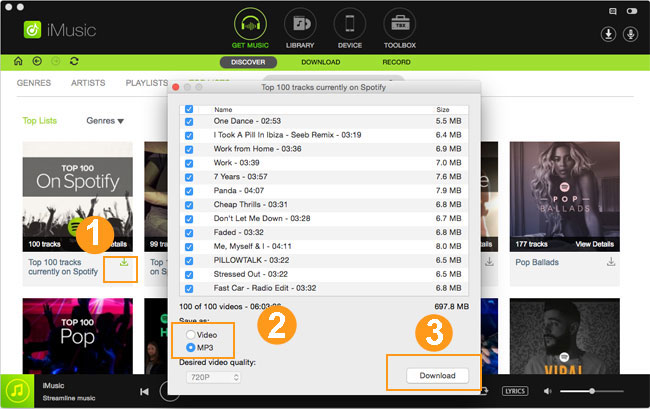650x409 pixels.
Task: Uncheck the I Took A Pill In Ibiza checkbox
Action: click(189, 136)
